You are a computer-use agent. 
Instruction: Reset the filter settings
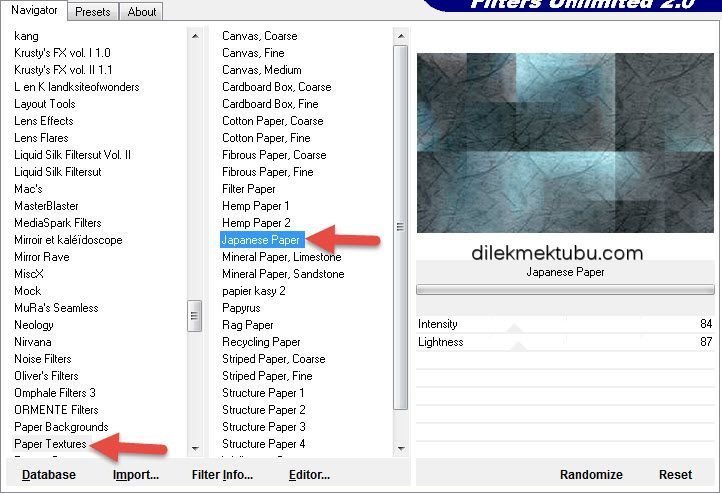(x=675, y=475)
